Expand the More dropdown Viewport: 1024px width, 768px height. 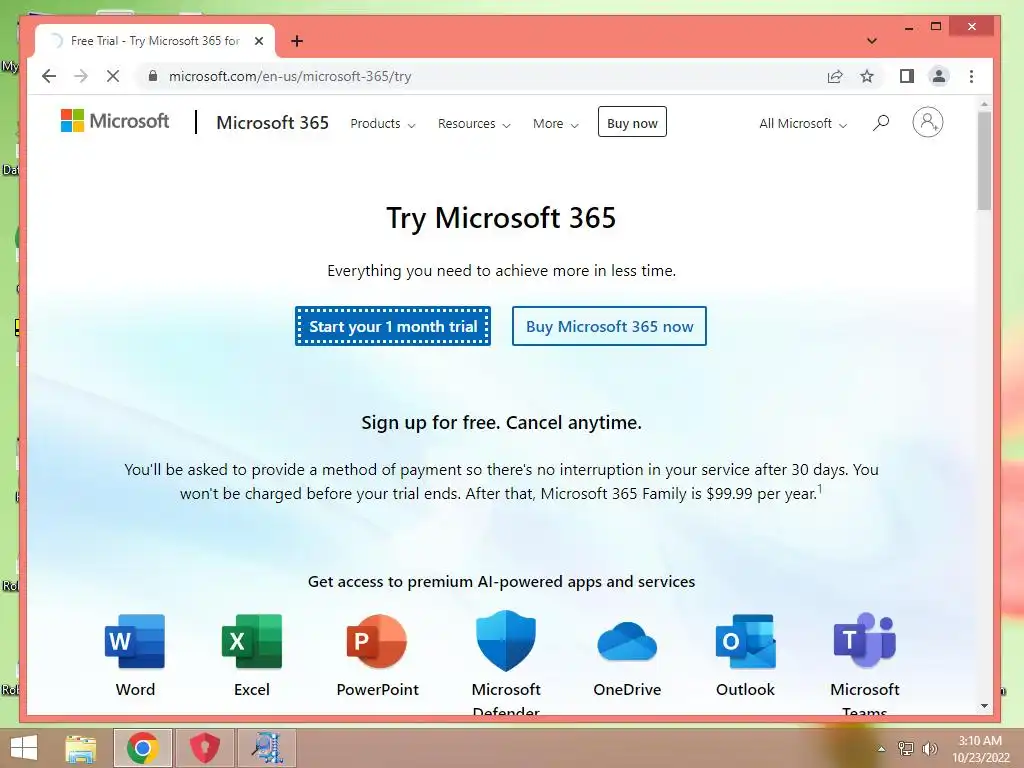556,123
